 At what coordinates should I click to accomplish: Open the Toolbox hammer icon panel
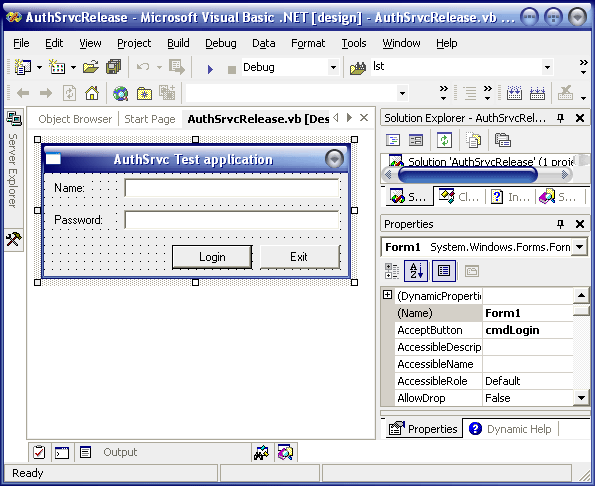[x=14, y=239]
